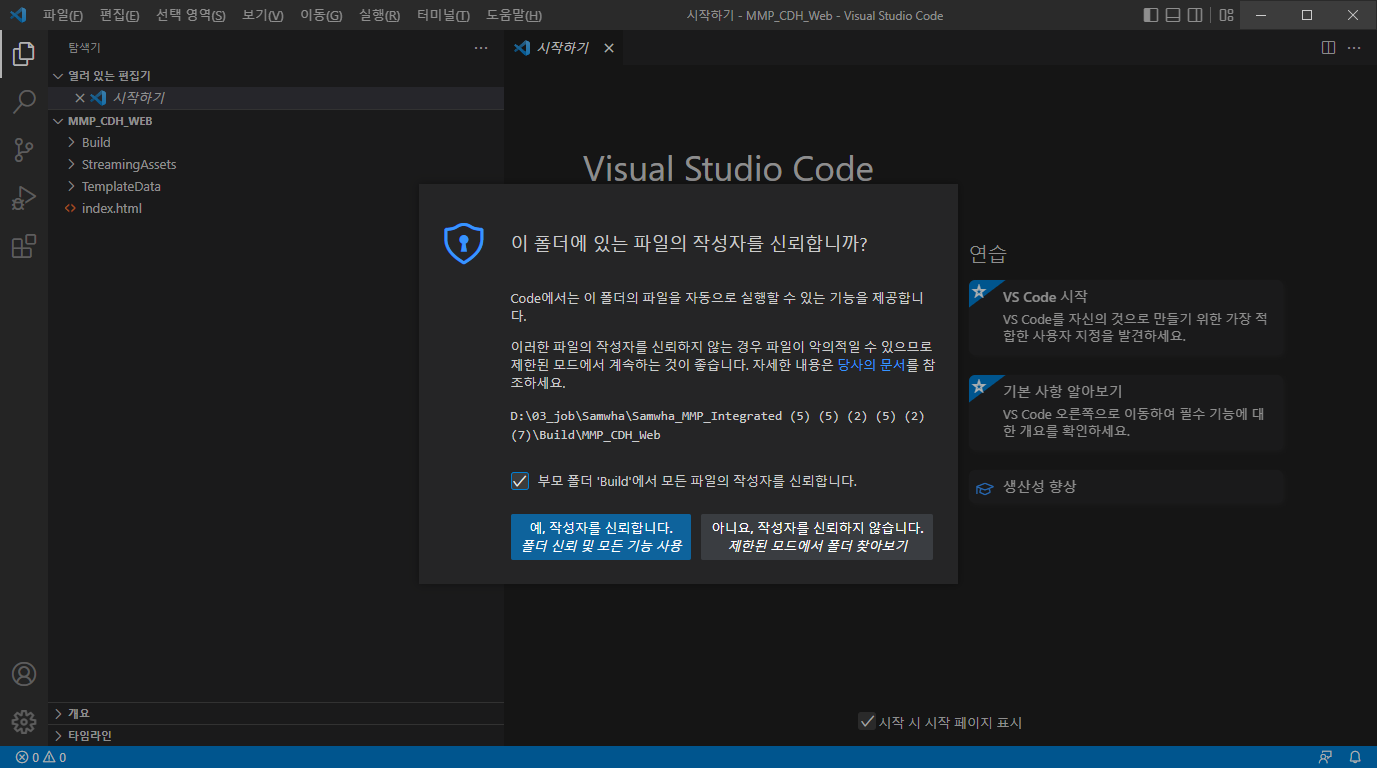The width and height of the screenshot is (1377, 768).
Task: Close the 시작하기 editor tab
Action: click(609, 48)
